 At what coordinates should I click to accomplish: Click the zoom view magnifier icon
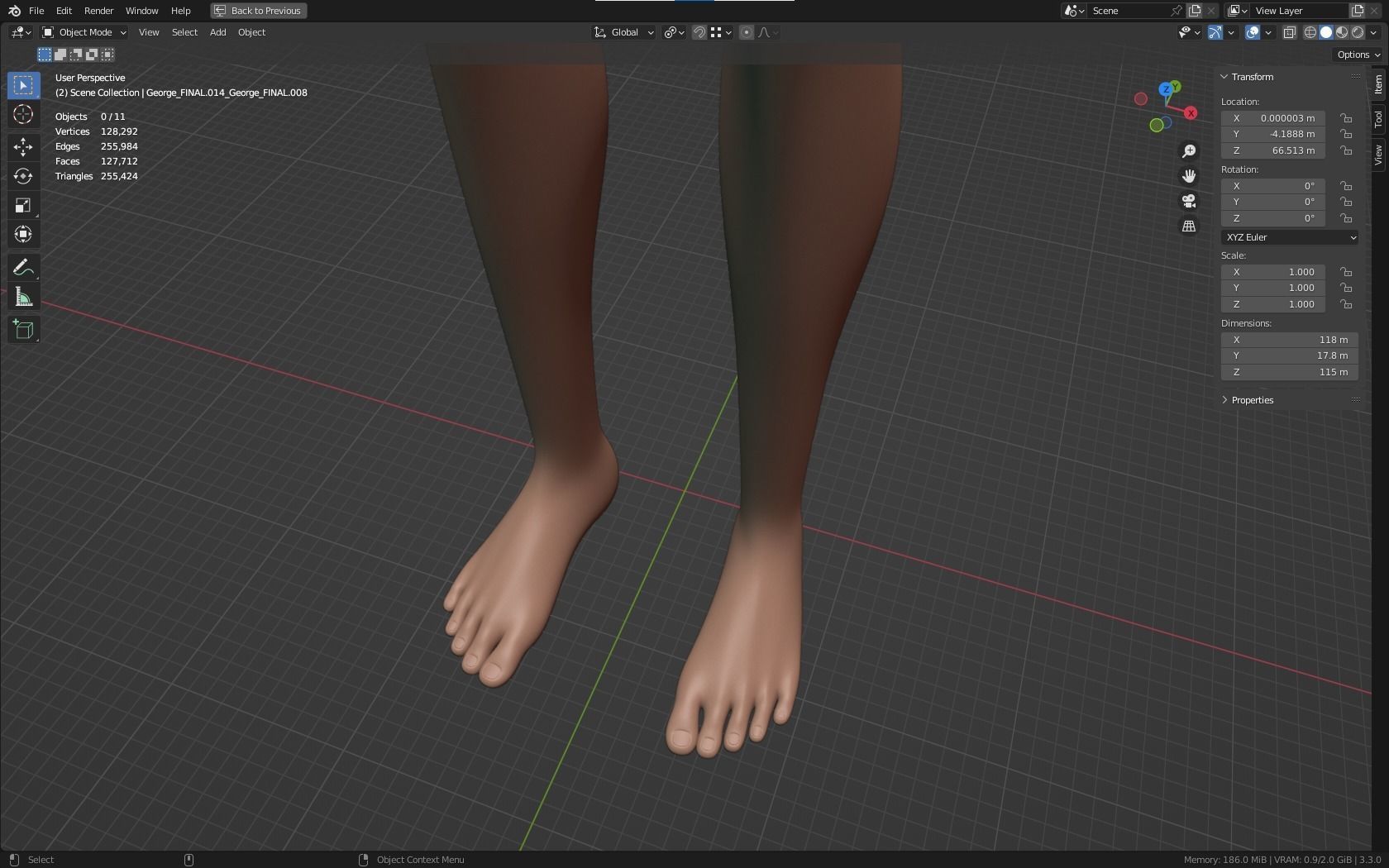click(1189, 151)
